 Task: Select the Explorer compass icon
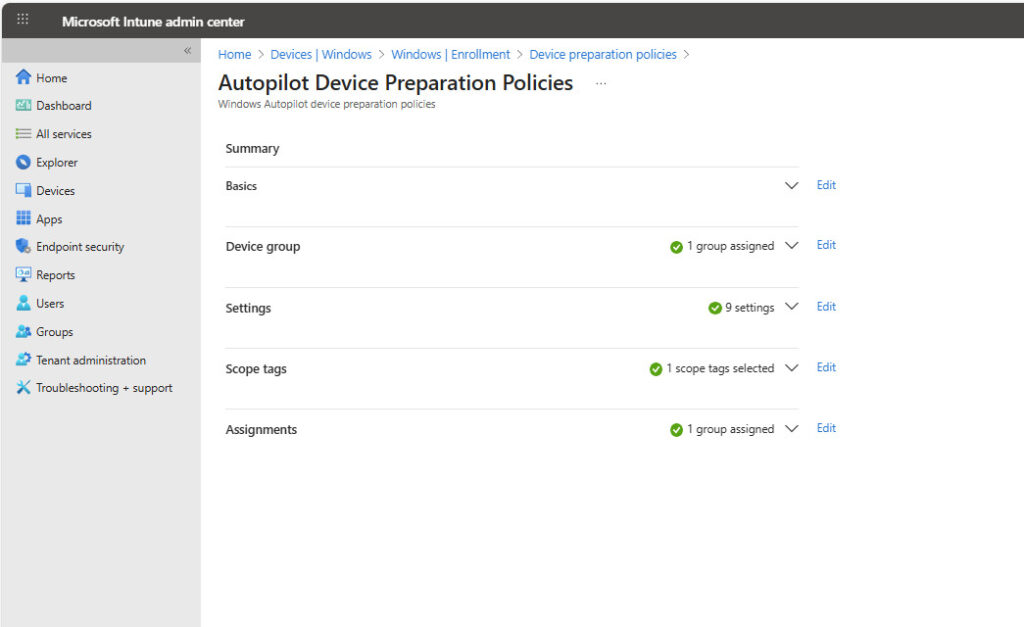pyautogui.click(x=24, y=163)
